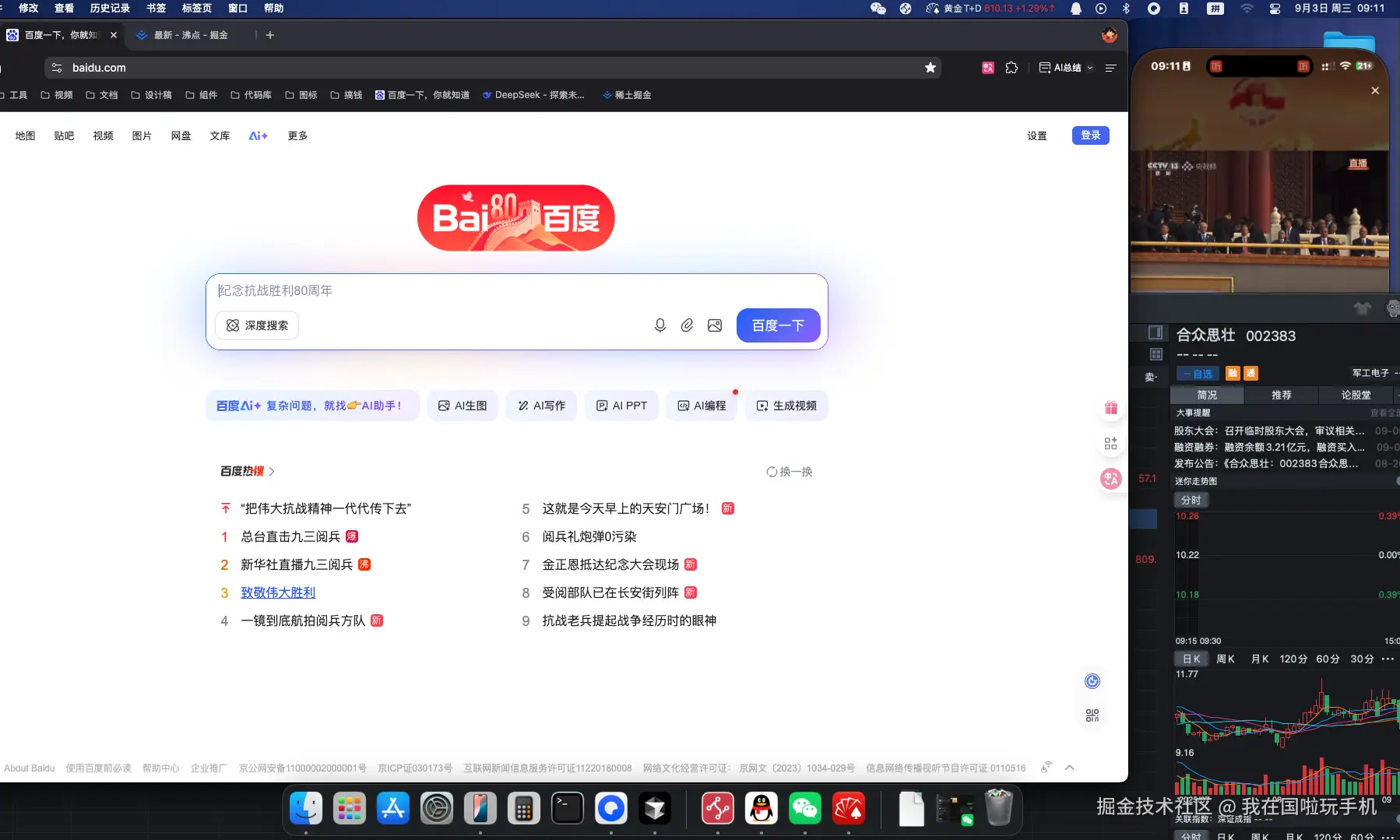Screen dimensions: 1400x840
Task: Click the 百度一下 search button
Action: (778, 325)
